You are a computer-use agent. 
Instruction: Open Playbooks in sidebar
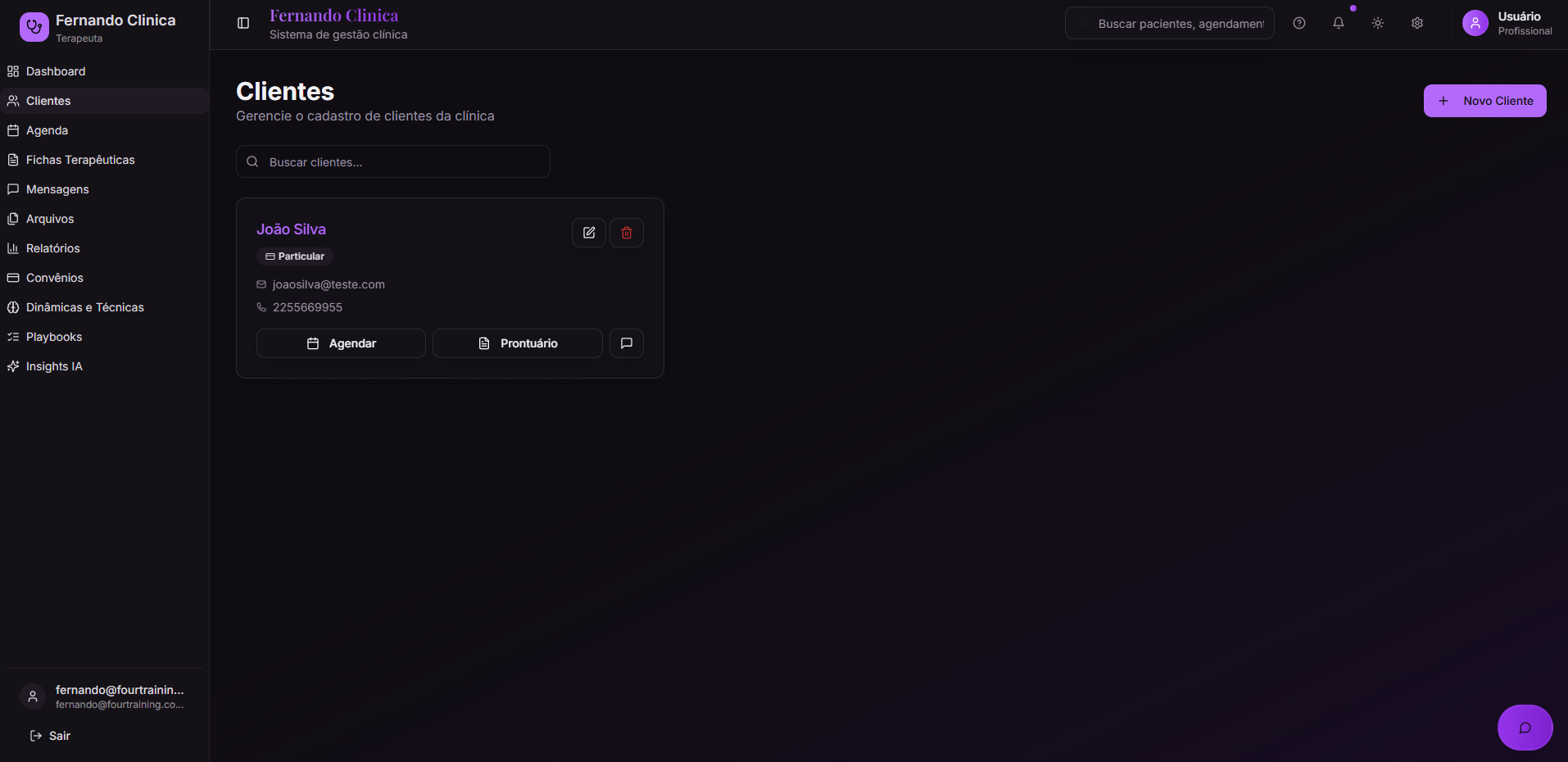pos(104,337)
